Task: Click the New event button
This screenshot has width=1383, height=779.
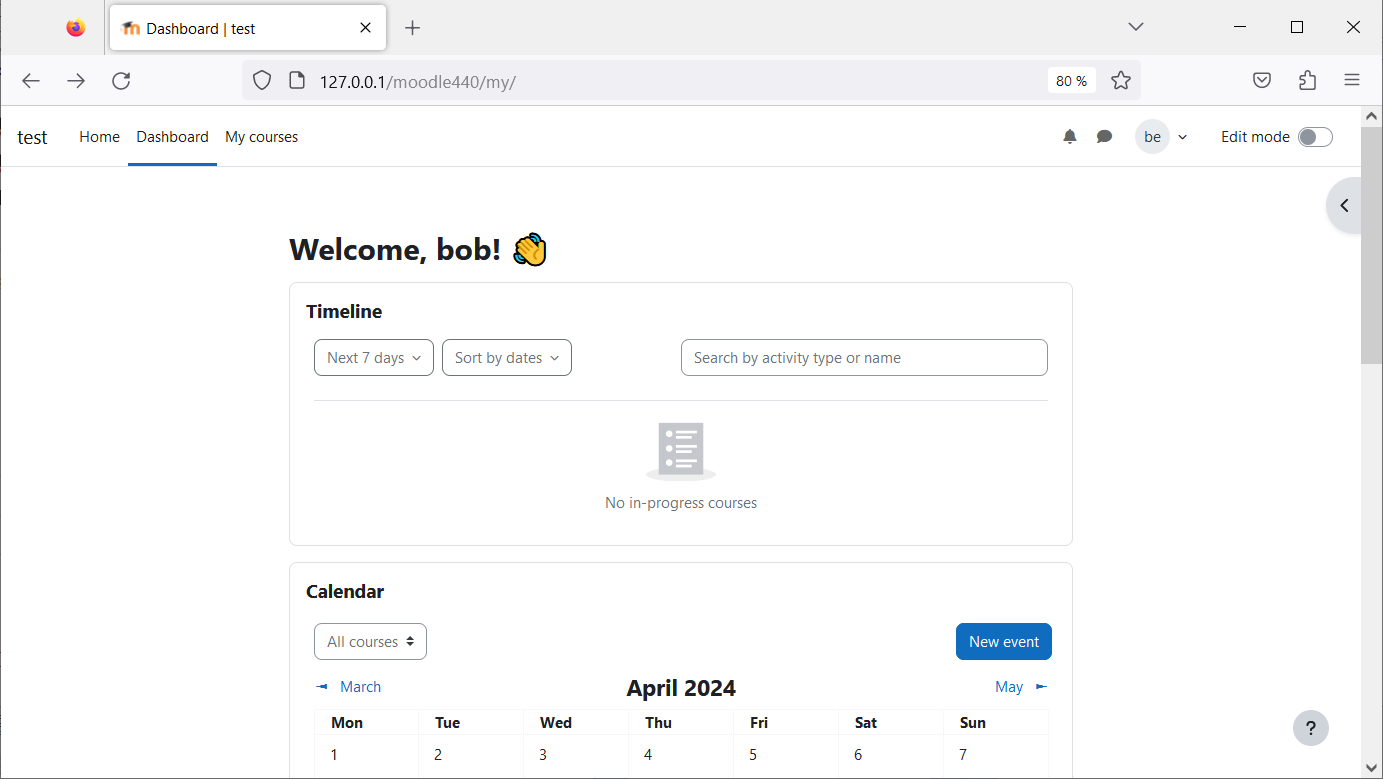Action: point(1004,642)
